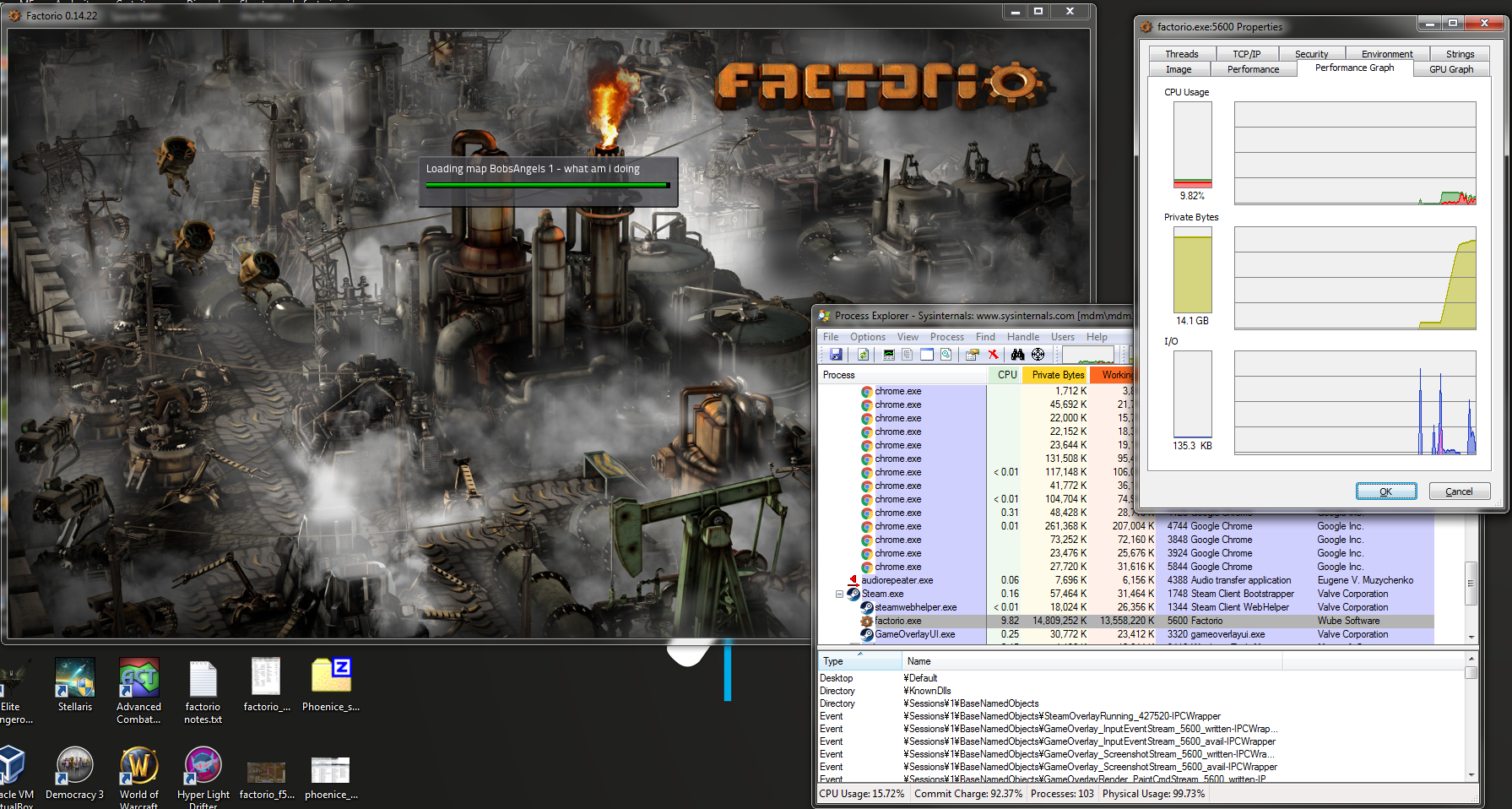Switch to TCP/IP tab in Properties dialog

click(1246, 54)
